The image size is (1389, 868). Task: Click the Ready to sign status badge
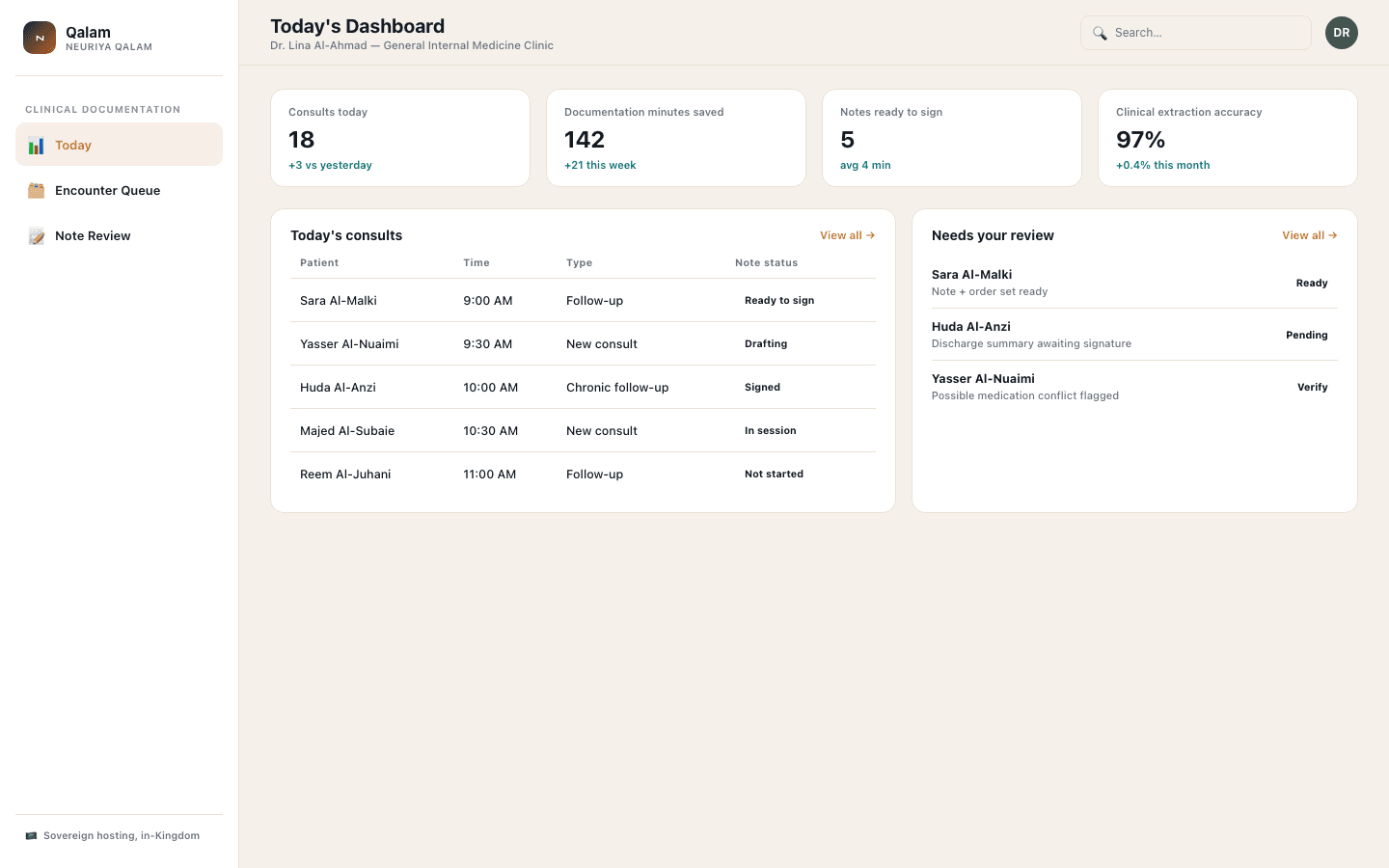pos(779,301)
